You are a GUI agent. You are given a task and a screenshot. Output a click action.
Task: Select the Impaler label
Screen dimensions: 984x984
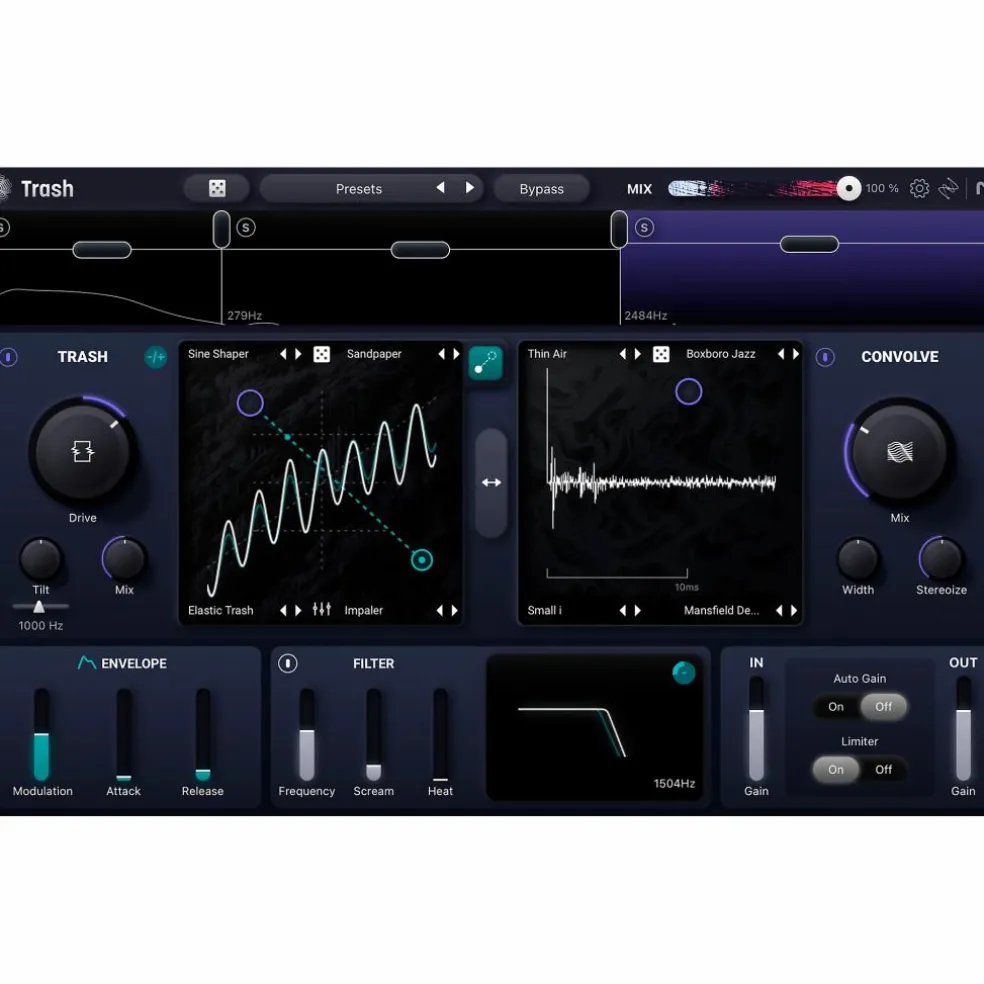363,610
